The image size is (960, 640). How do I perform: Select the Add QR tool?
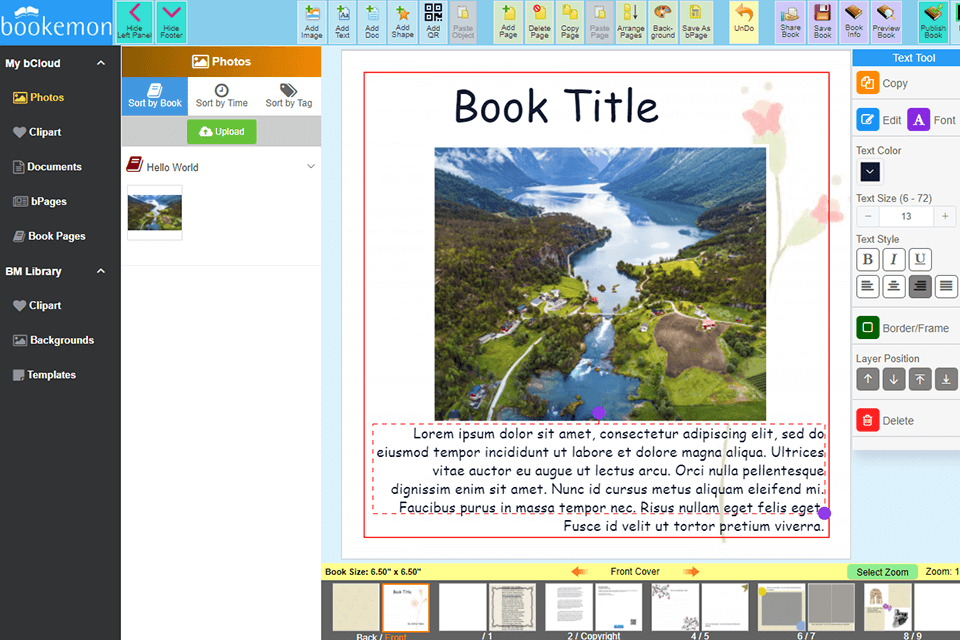[x=433, y=21]
